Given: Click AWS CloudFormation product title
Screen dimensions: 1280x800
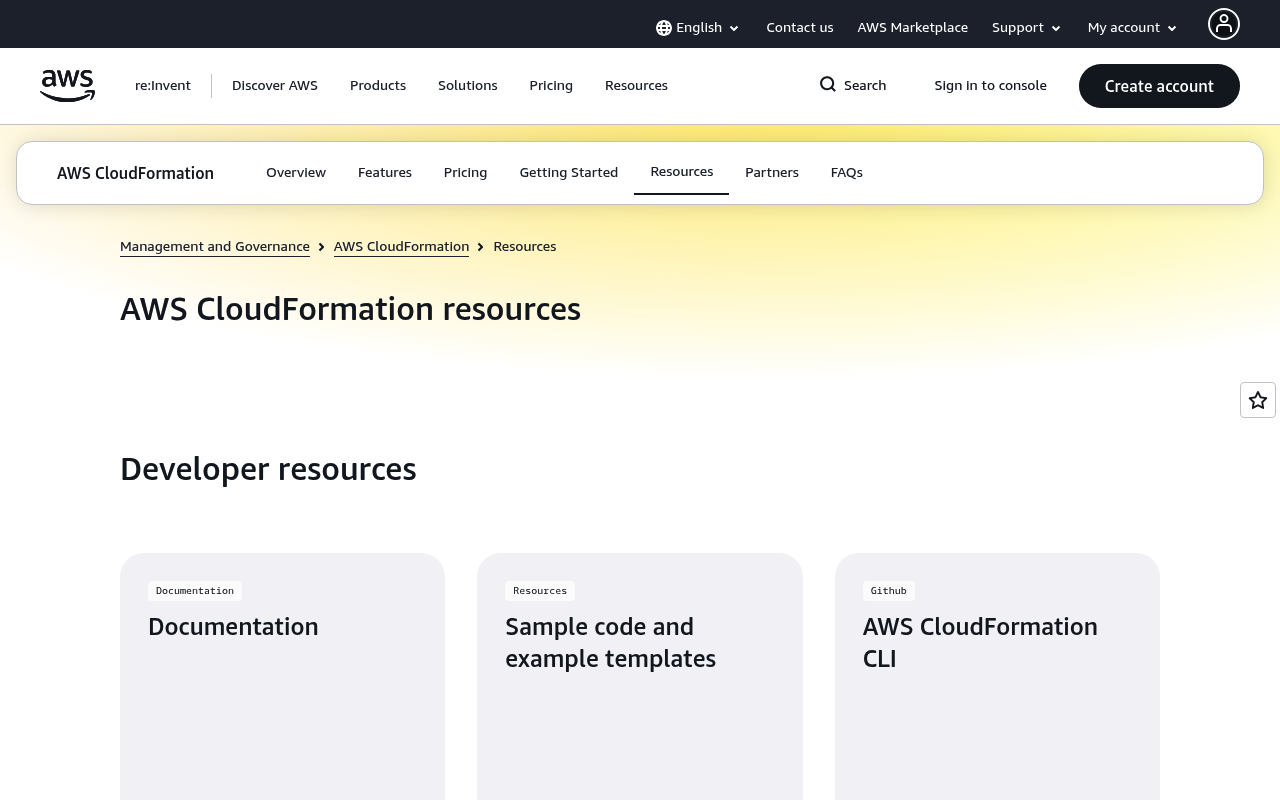Looking at the screenshot, I should [135, 173].
